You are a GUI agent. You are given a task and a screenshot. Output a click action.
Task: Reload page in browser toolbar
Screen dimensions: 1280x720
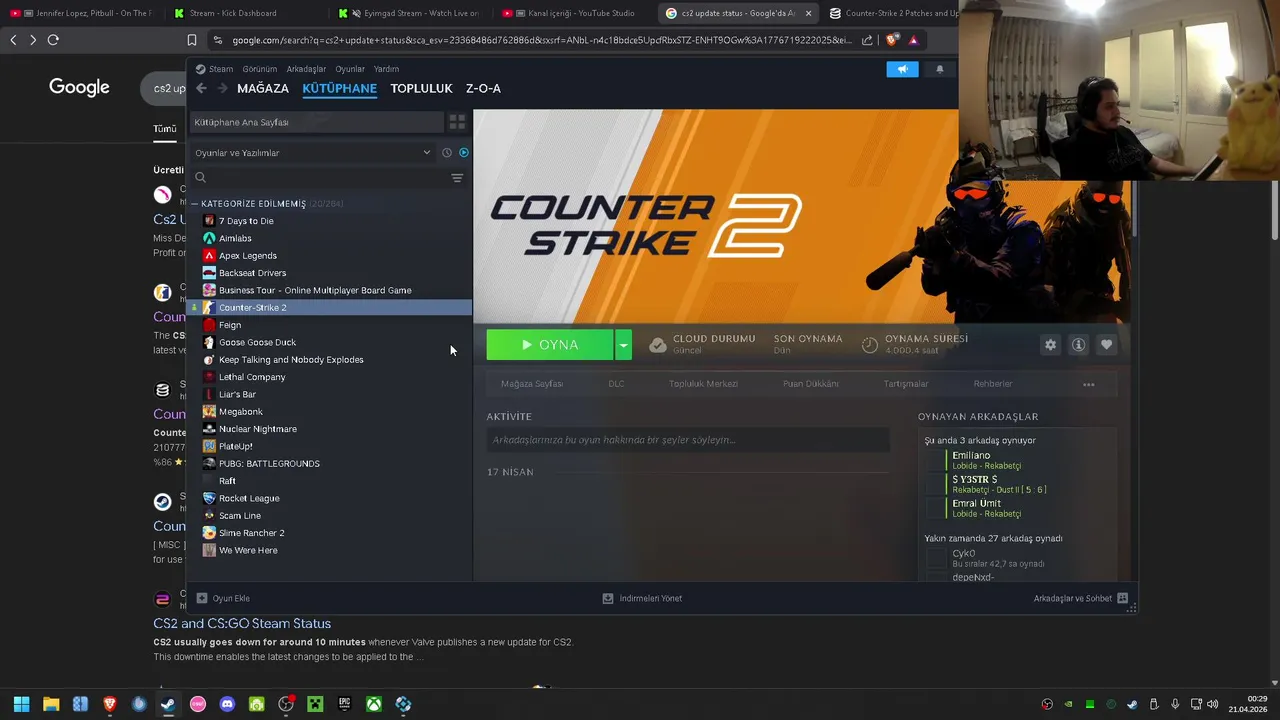point(53,40)
